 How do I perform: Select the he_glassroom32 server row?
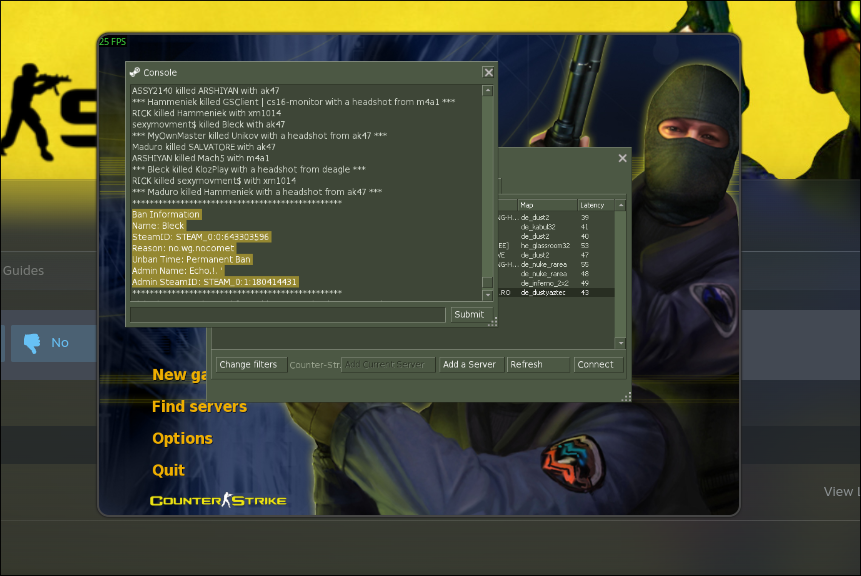[556, 245]
